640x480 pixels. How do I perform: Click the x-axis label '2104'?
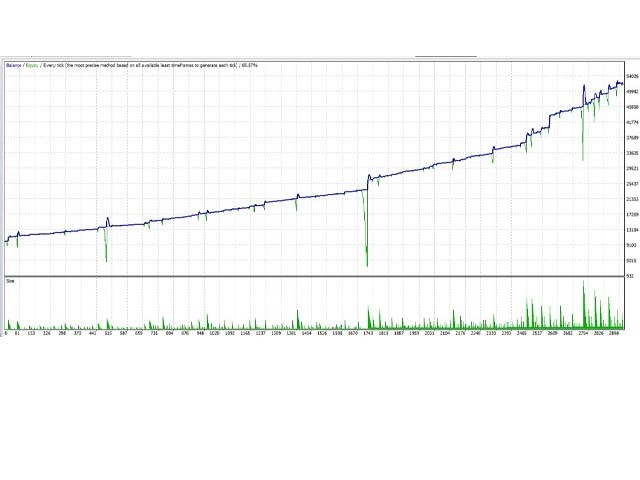[x=444, y=333]
